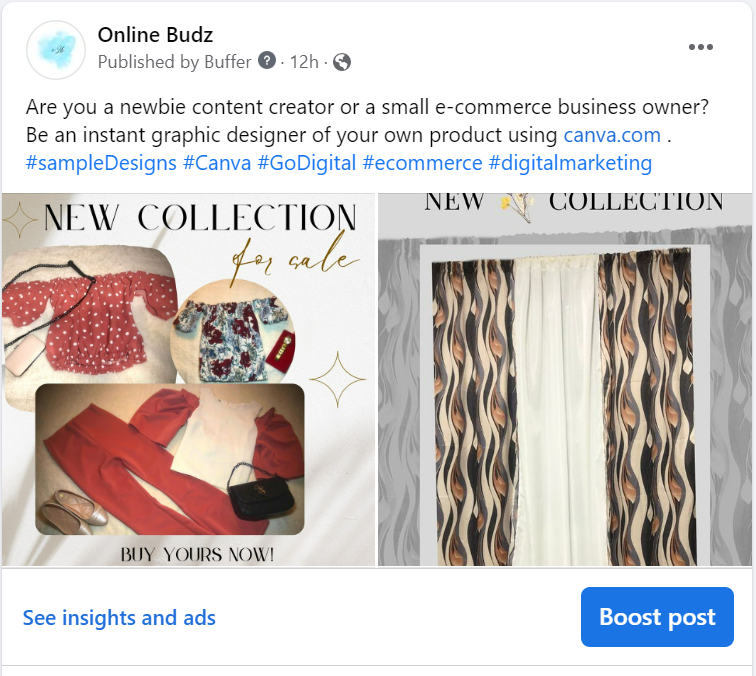Click the #GoDigital hashtag
Viewport: 756px width, 676px height.
point(306,163)
